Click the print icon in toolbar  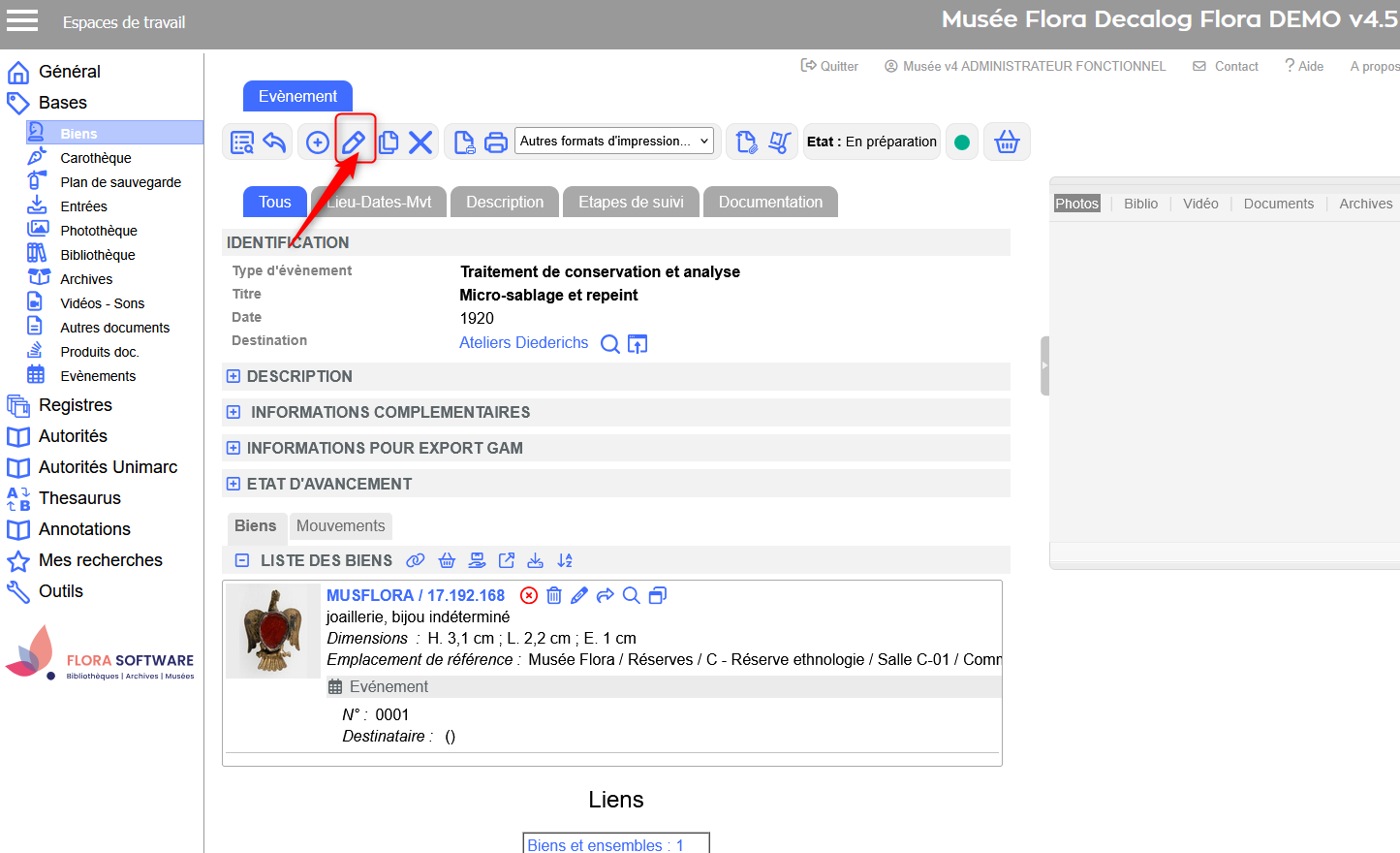[x=495, y=142]
